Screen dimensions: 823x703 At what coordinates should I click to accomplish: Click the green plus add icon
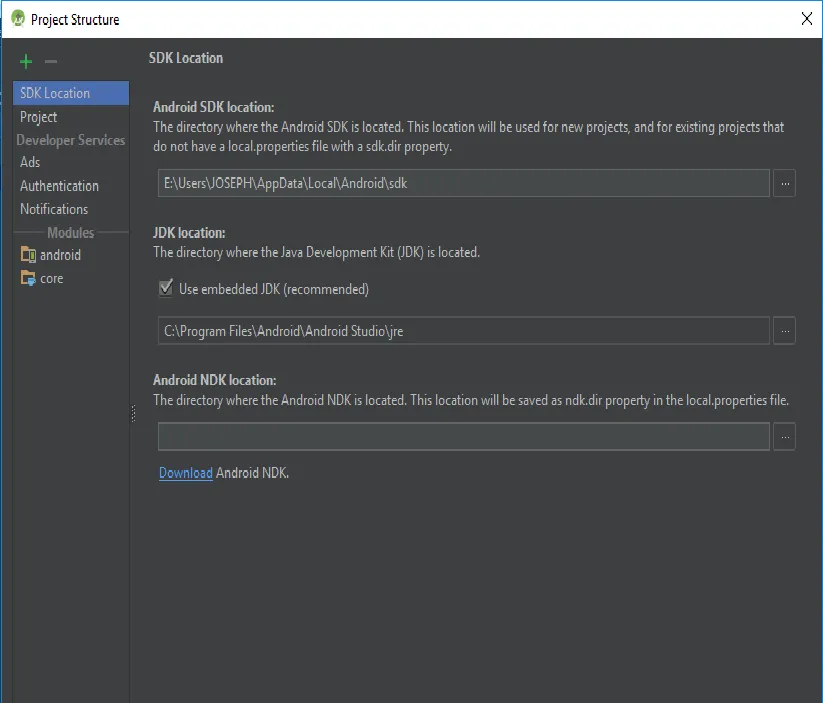coord(26,62)
